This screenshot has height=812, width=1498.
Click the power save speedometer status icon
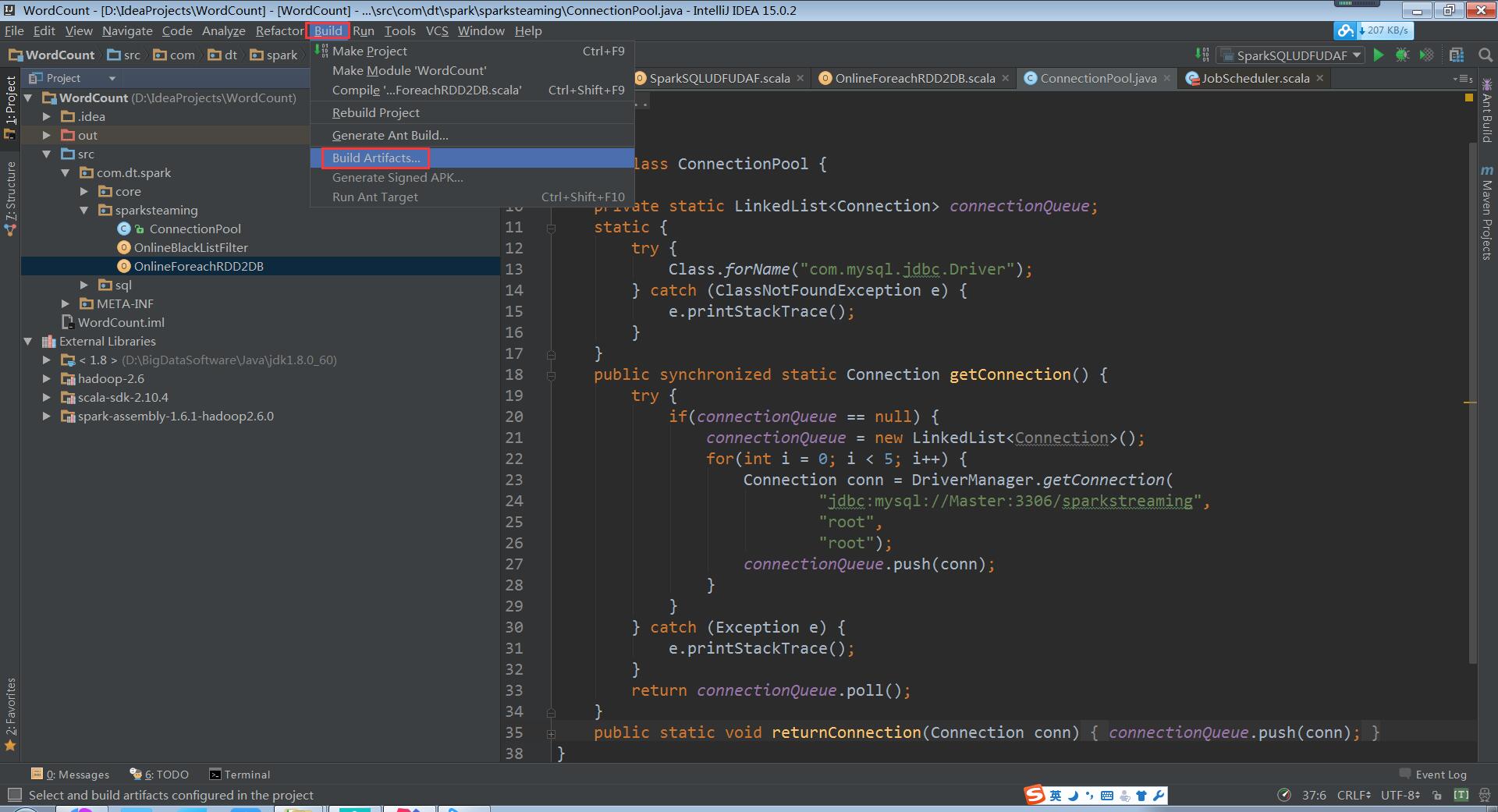(x=1283, y=795)
